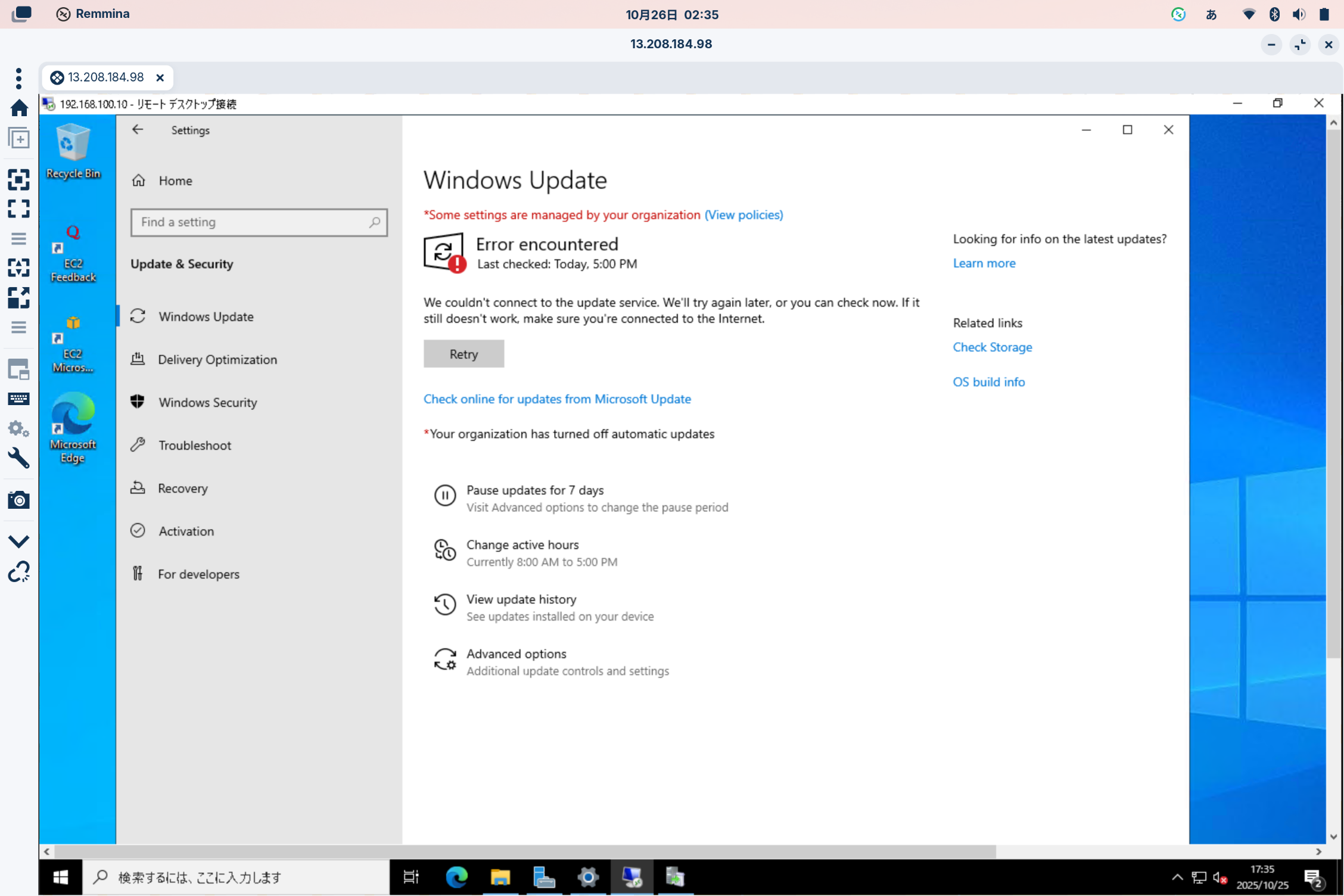Collapse the Remmina toolbar with the chevron icon
1344x896 pixels.
(x=19, y=540)
